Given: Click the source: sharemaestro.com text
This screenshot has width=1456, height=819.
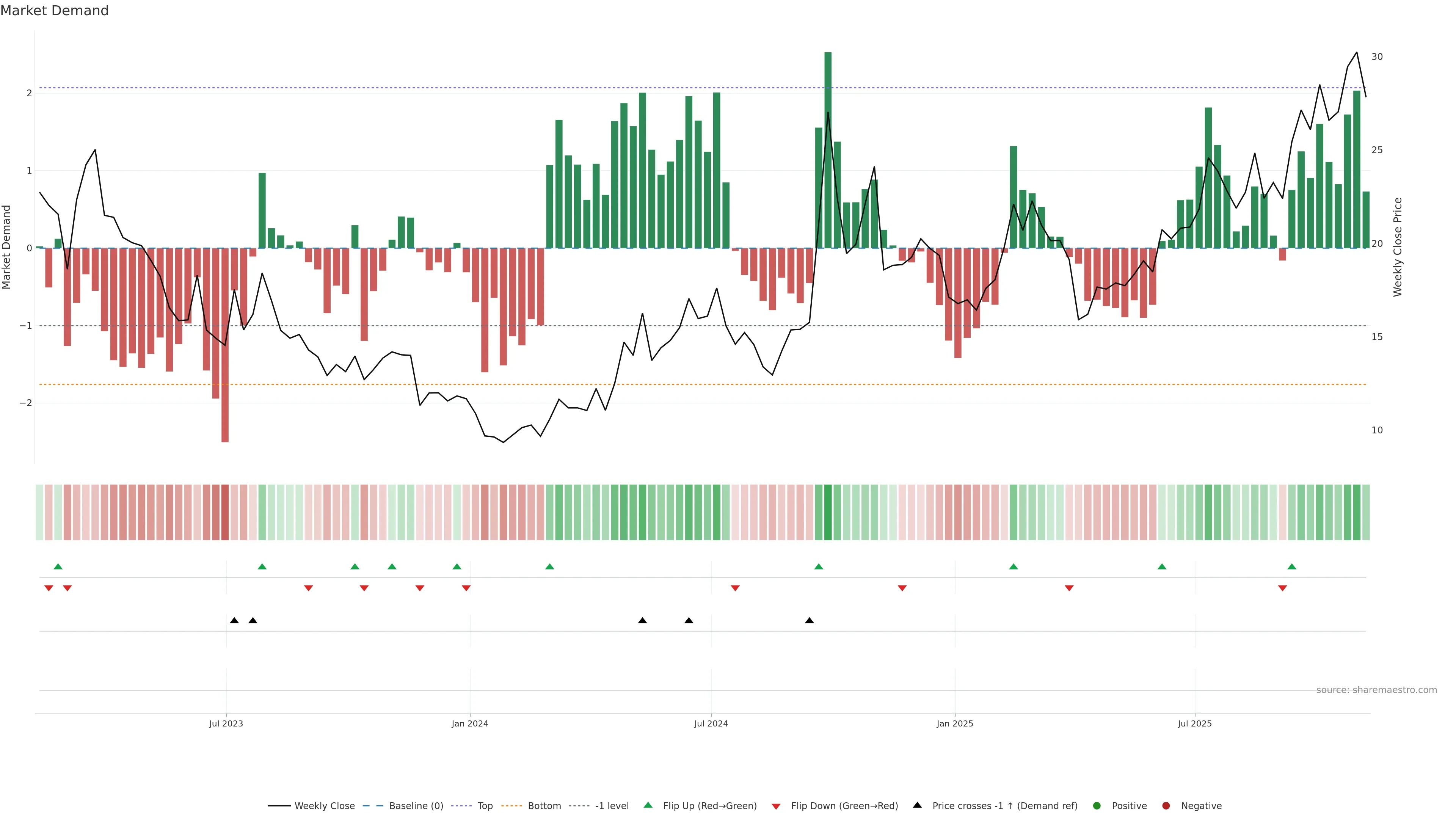Looking at the screenshot, I should click(1376, 690).
